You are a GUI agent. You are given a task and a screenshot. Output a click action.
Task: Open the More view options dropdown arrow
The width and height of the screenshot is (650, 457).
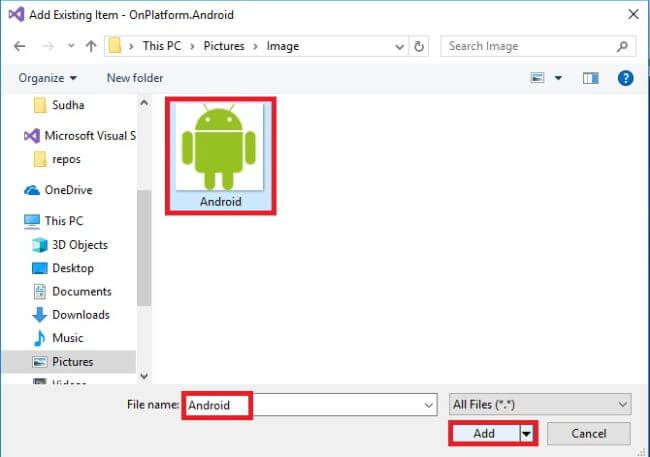[x=558, y=78]
